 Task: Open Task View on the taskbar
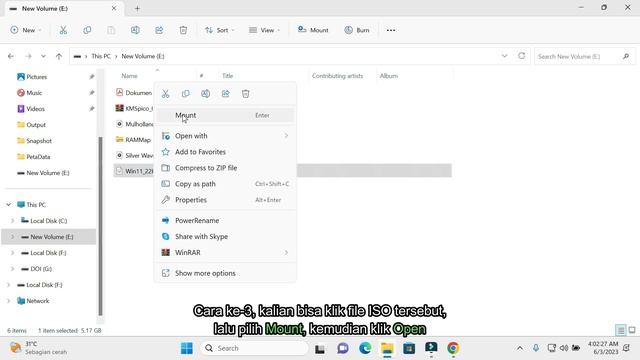tap(320, 348)
